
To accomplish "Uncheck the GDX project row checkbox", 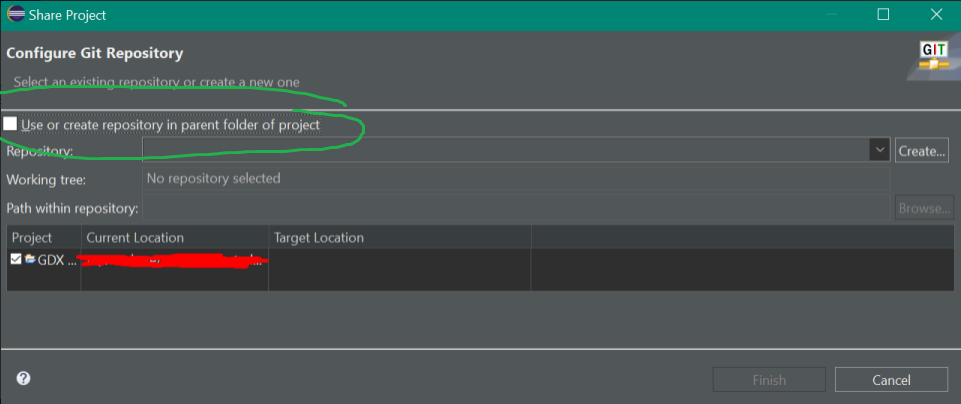I will [x=16, y=259].
